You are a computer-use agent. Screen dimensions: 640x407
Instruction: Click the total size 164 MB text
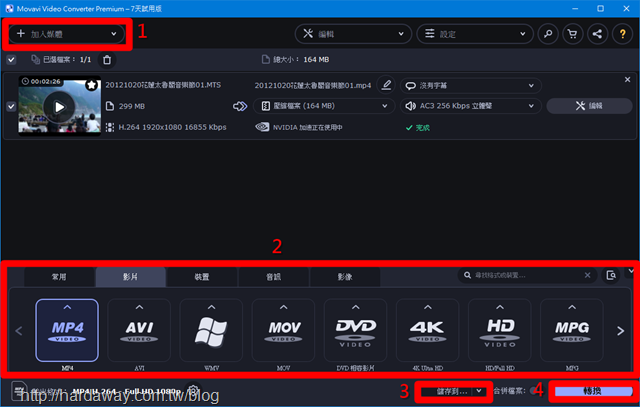point(316,60)
